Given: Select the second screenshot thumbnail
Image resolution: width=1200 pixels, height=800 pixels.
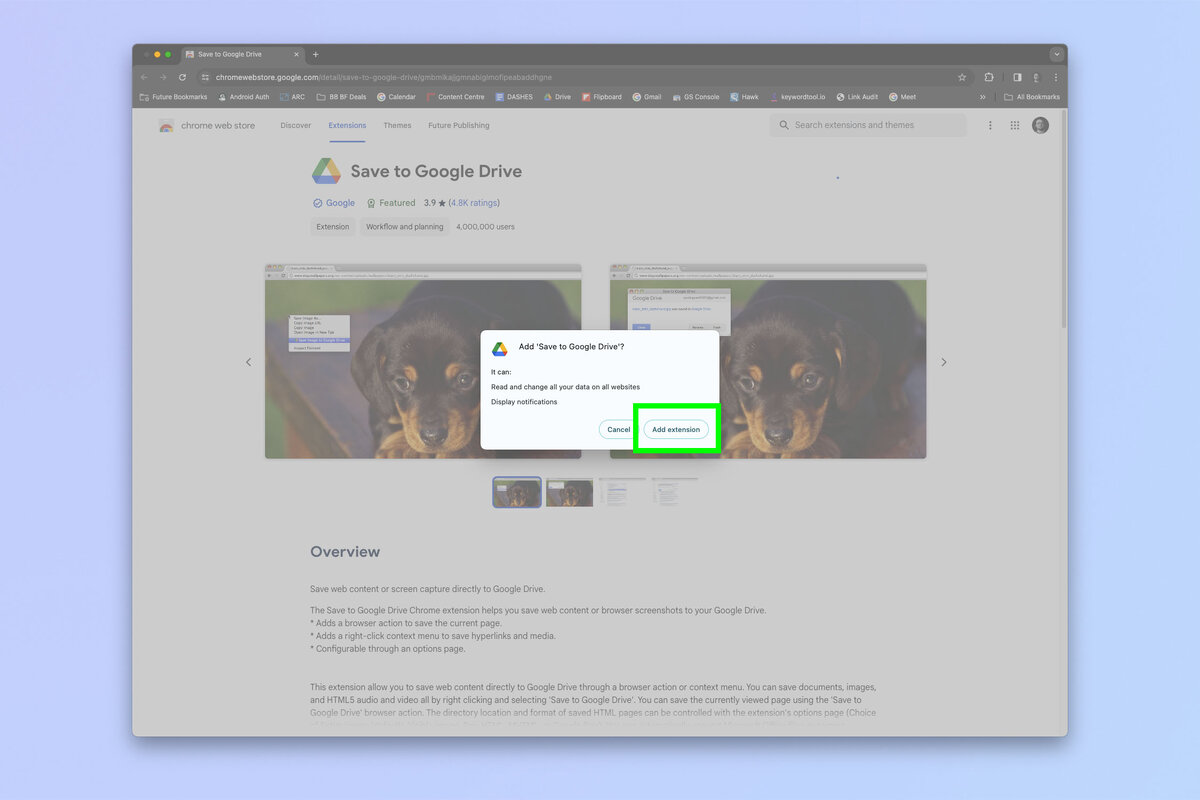Looking at the screenshot, I should pos(569,491).
